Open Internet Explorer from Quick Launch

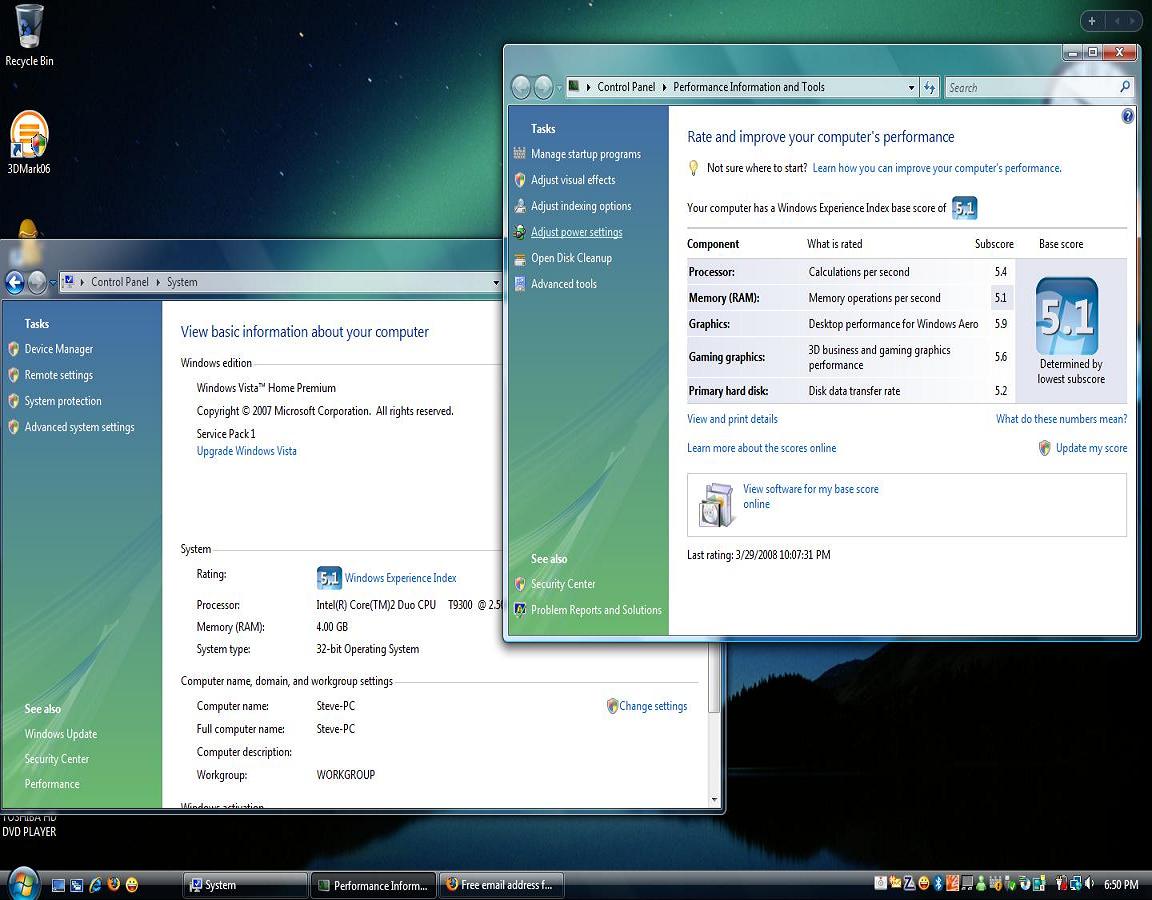pos(96,885)
